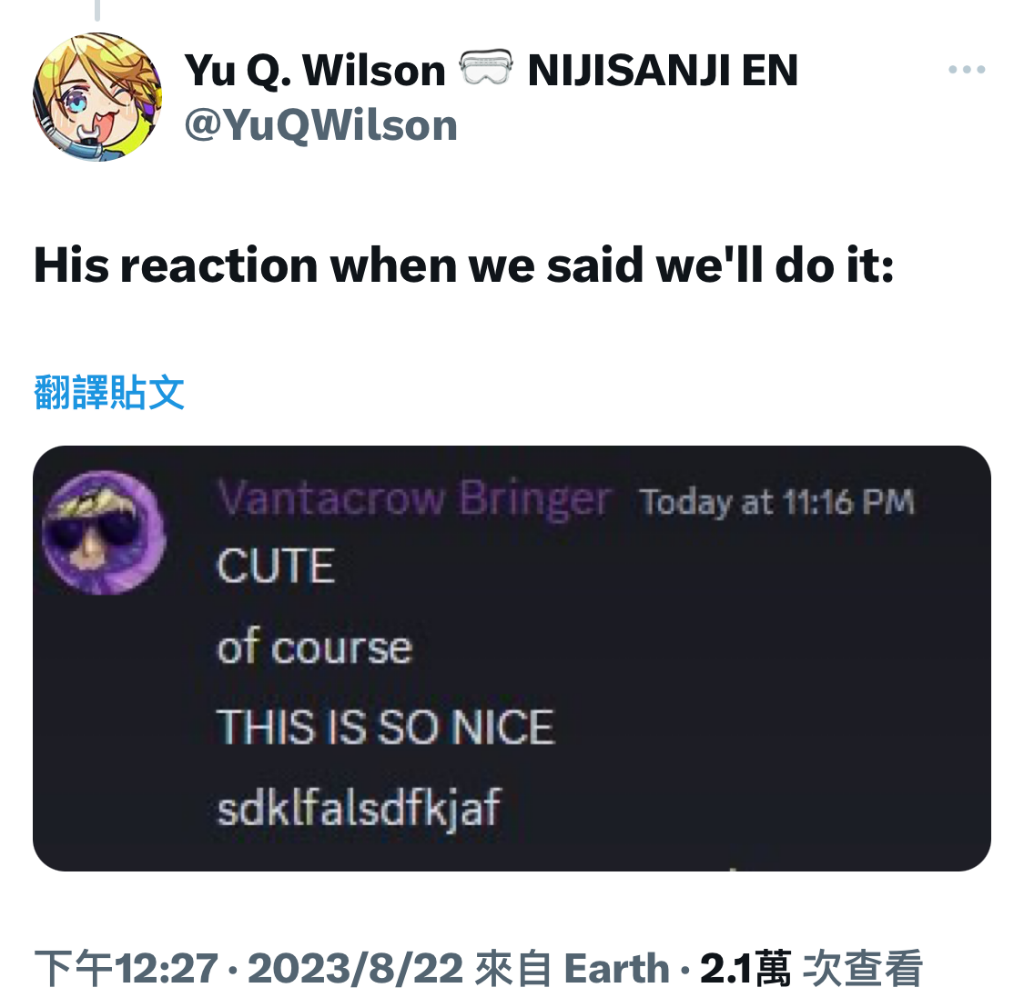Screen dimensions: 1024x1001
Task: Click the Today at 11:16 PM timestamp
Action: point(777,502)
